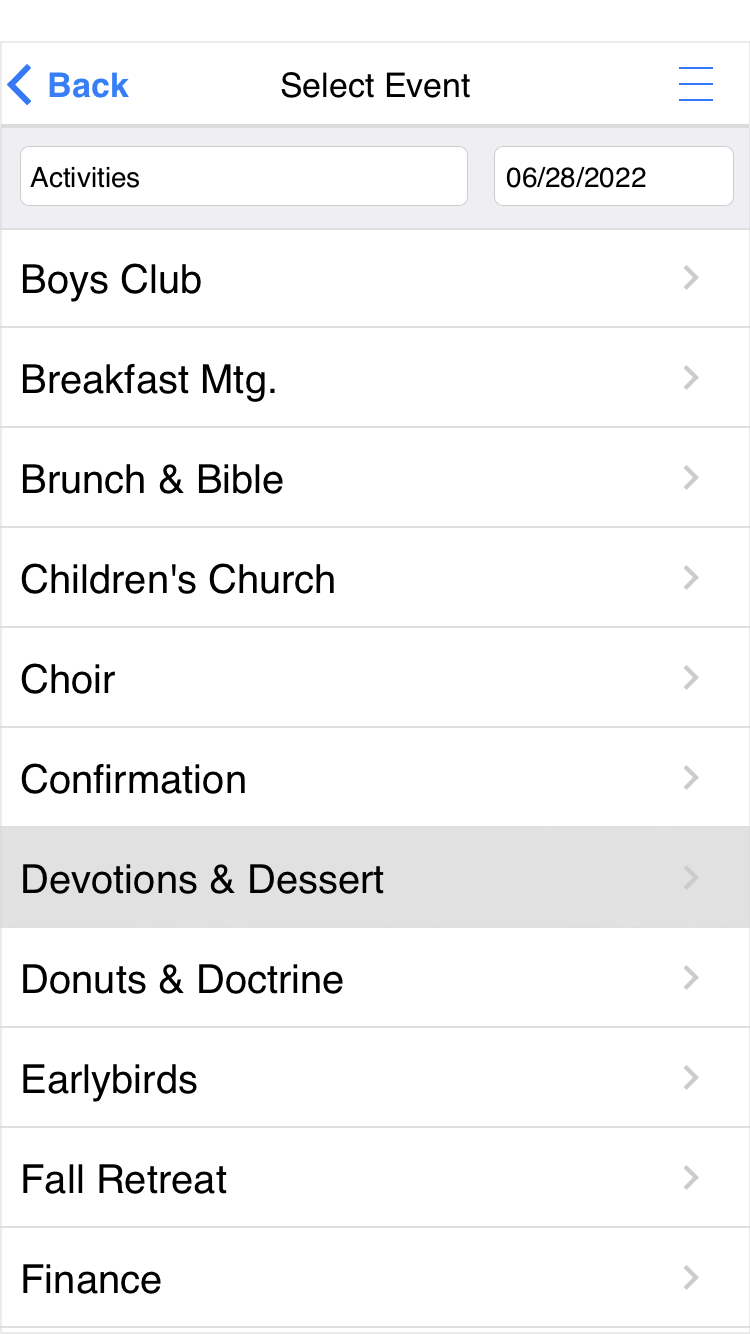Open the Fall Retreat event
Image resolution: width=750 pixels, height=1334 pixels.
pos(124,1179)
